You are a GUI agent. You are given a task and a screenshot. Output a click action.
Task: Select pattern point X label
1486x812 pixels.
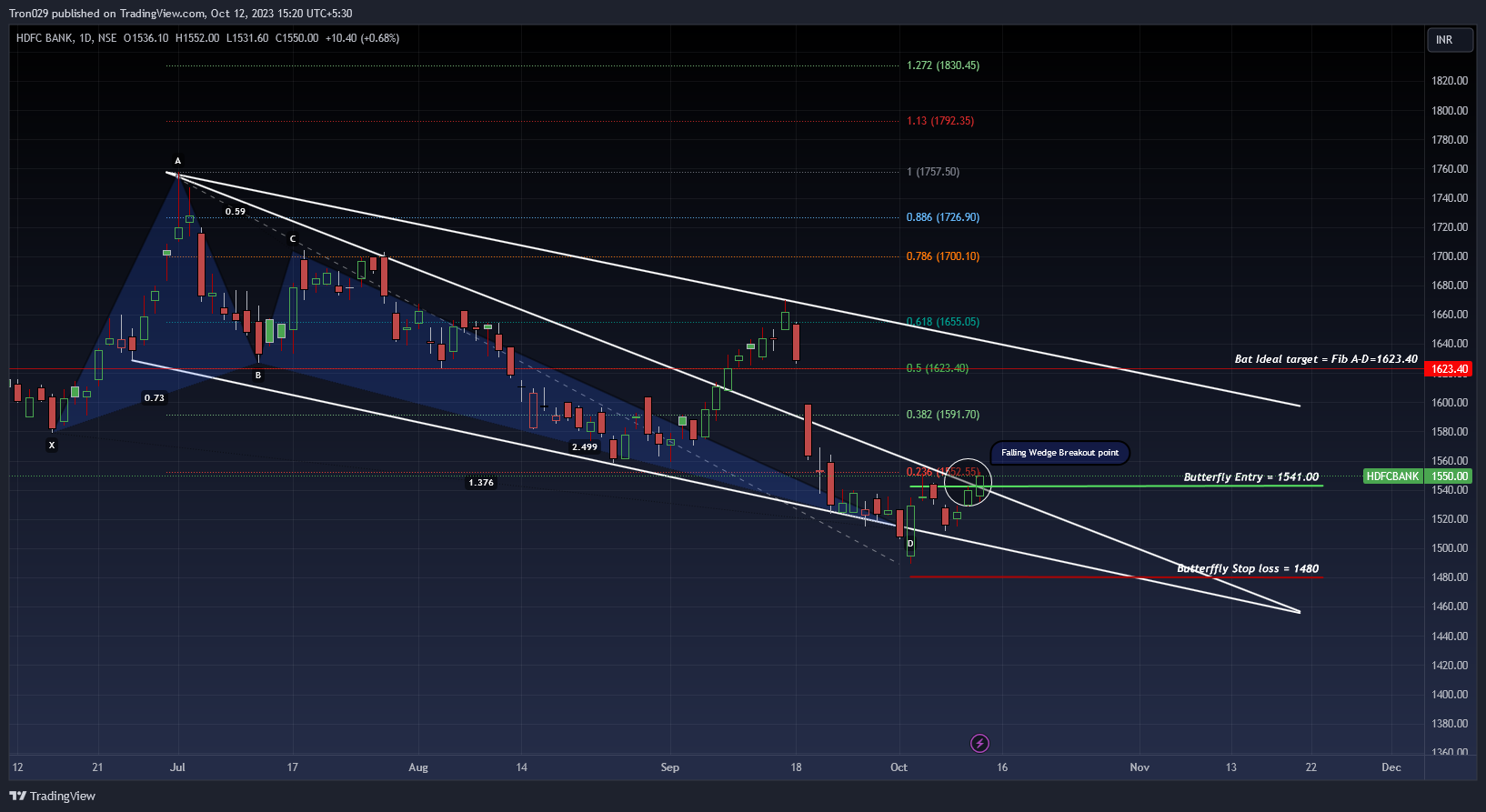(x=52, y=446)
